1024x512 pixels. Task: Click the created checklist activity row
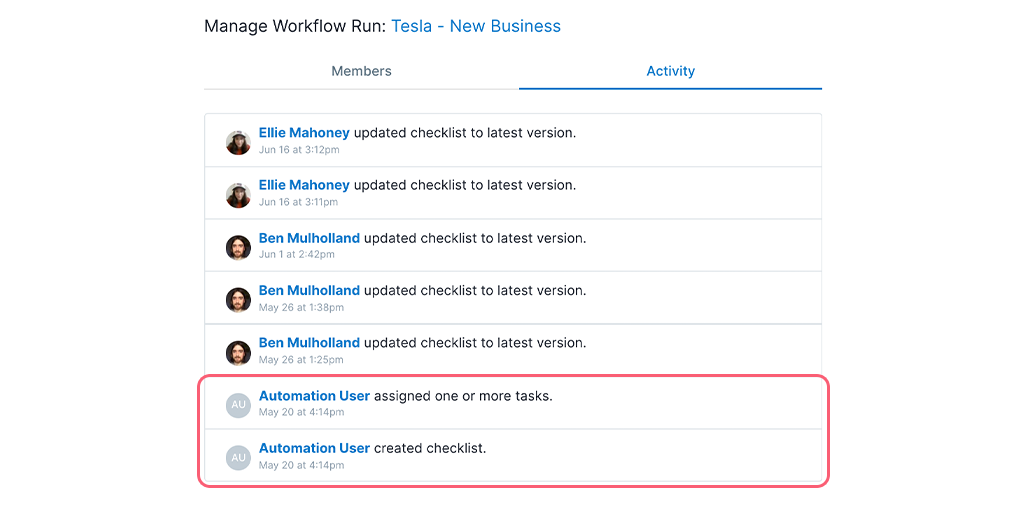(513, 455)
